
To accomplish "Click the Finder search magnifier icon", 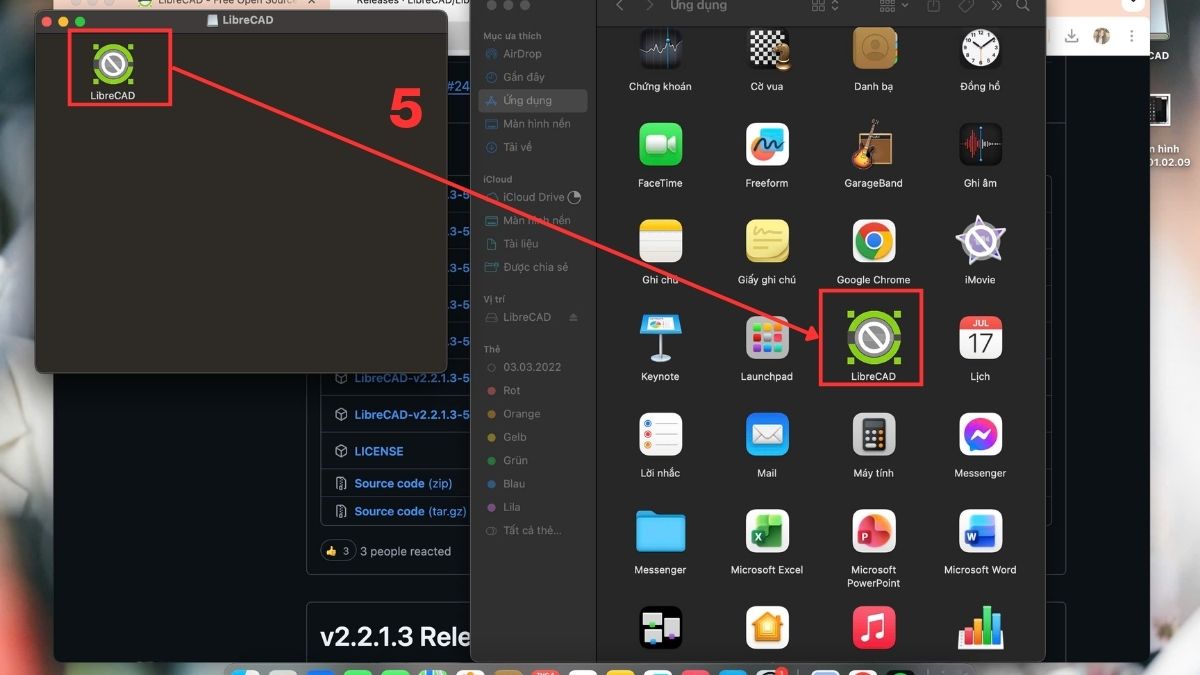I will pyautogui.click(x=1023, y=6).
